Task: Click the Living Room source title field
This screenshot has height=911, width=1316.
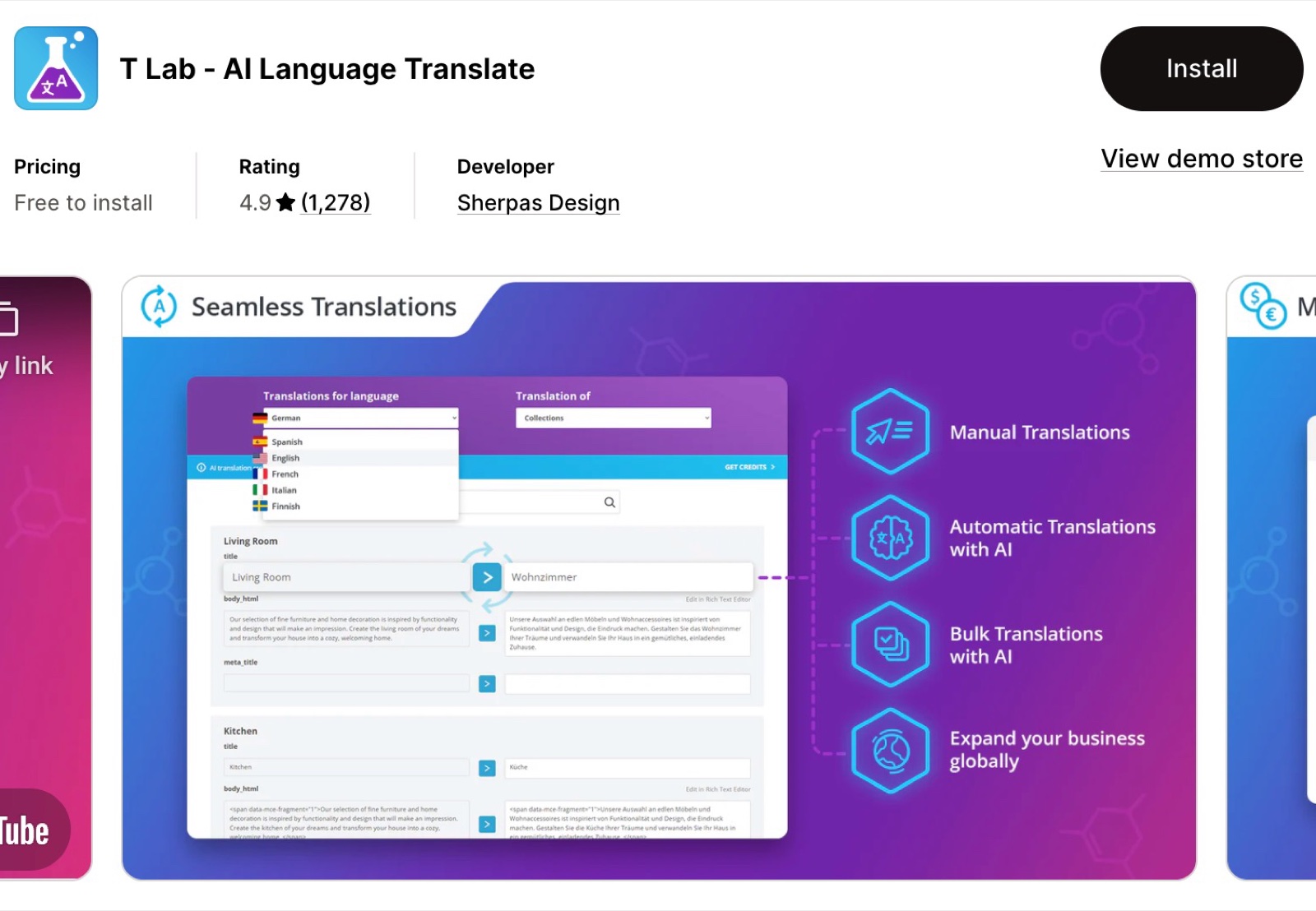Action: (x=346, y=577)
